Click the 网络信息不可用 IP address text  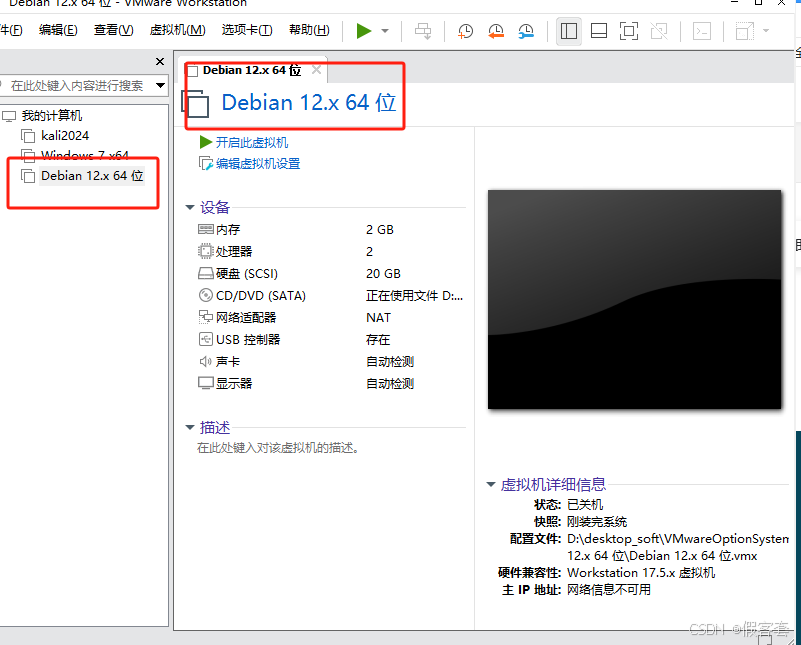(609, 590)
